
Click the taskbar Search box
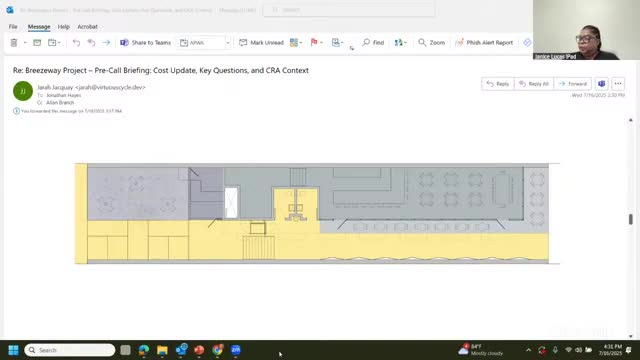pyautogui.click(x=70, y=350)
